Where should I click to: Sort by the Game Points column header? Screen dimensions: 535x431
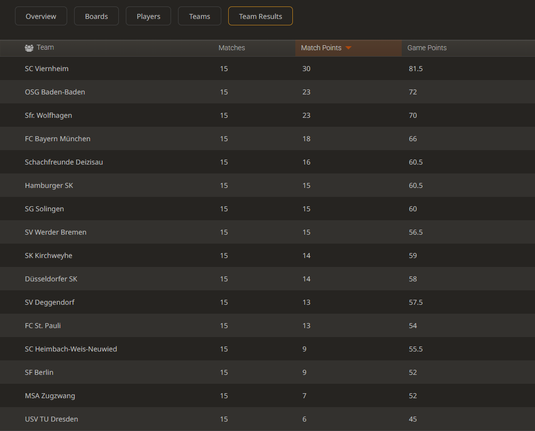(427, 48)
